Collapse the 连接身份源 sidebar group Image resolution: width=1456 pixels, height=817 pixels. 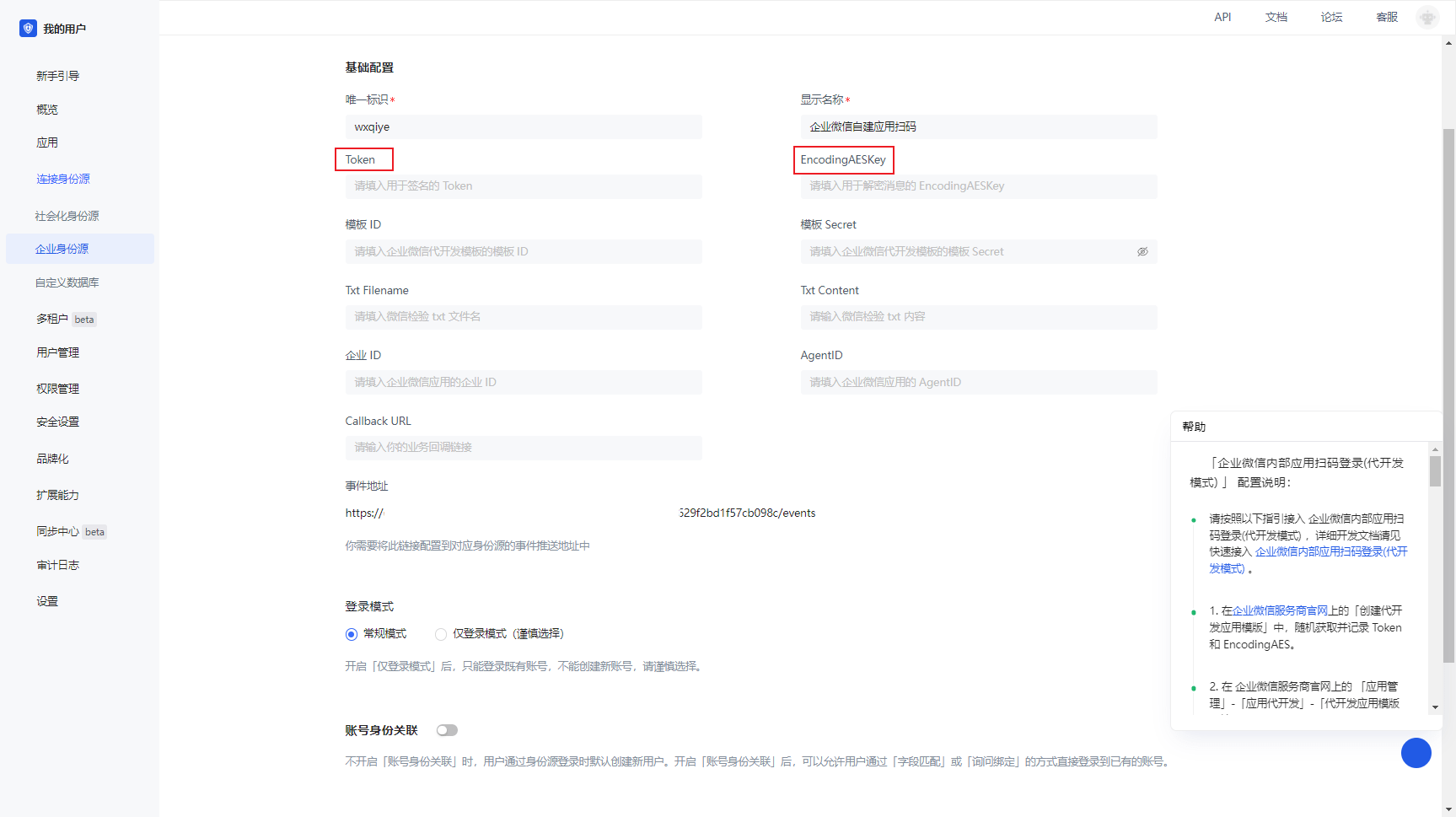click(x=63, y=179)
